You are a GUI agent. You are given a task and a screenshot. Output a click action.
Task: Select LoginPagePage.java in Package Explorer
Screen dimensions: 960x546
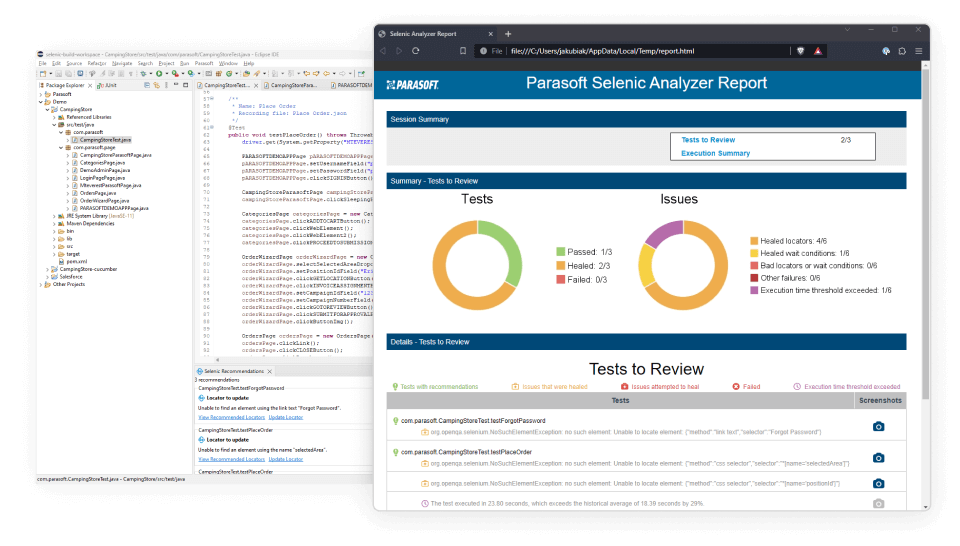(99, 178)
